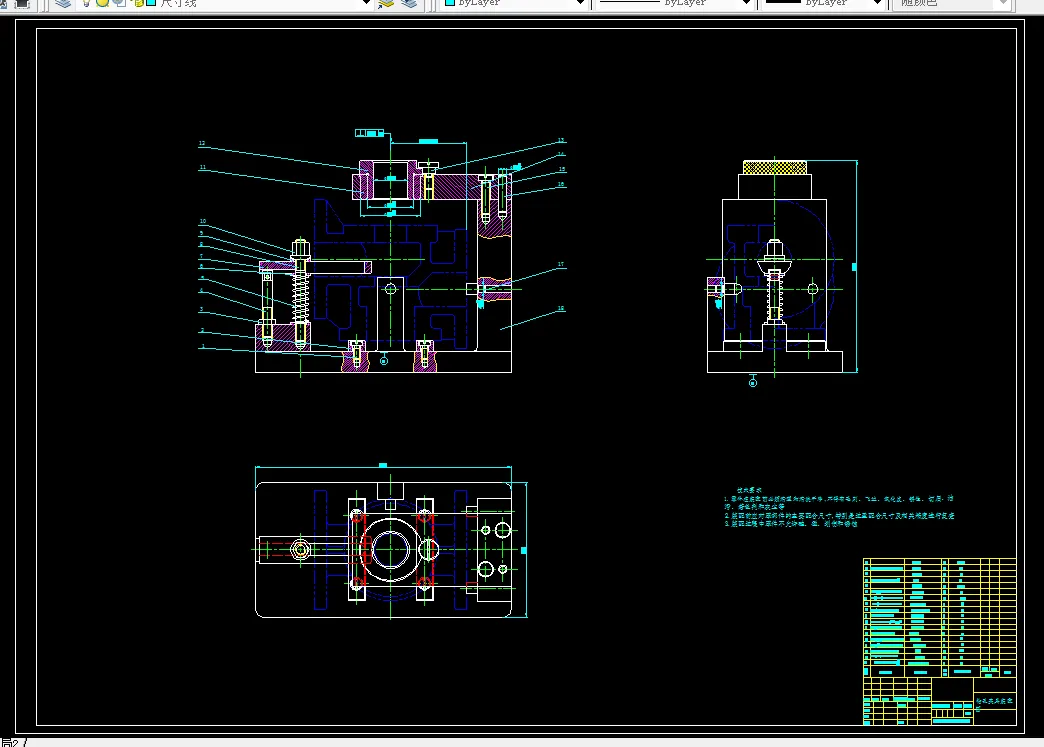Screen dimensions: 1044x747
Task: Select balloon number 12 in front view
Action: click(x=202, y=144)
